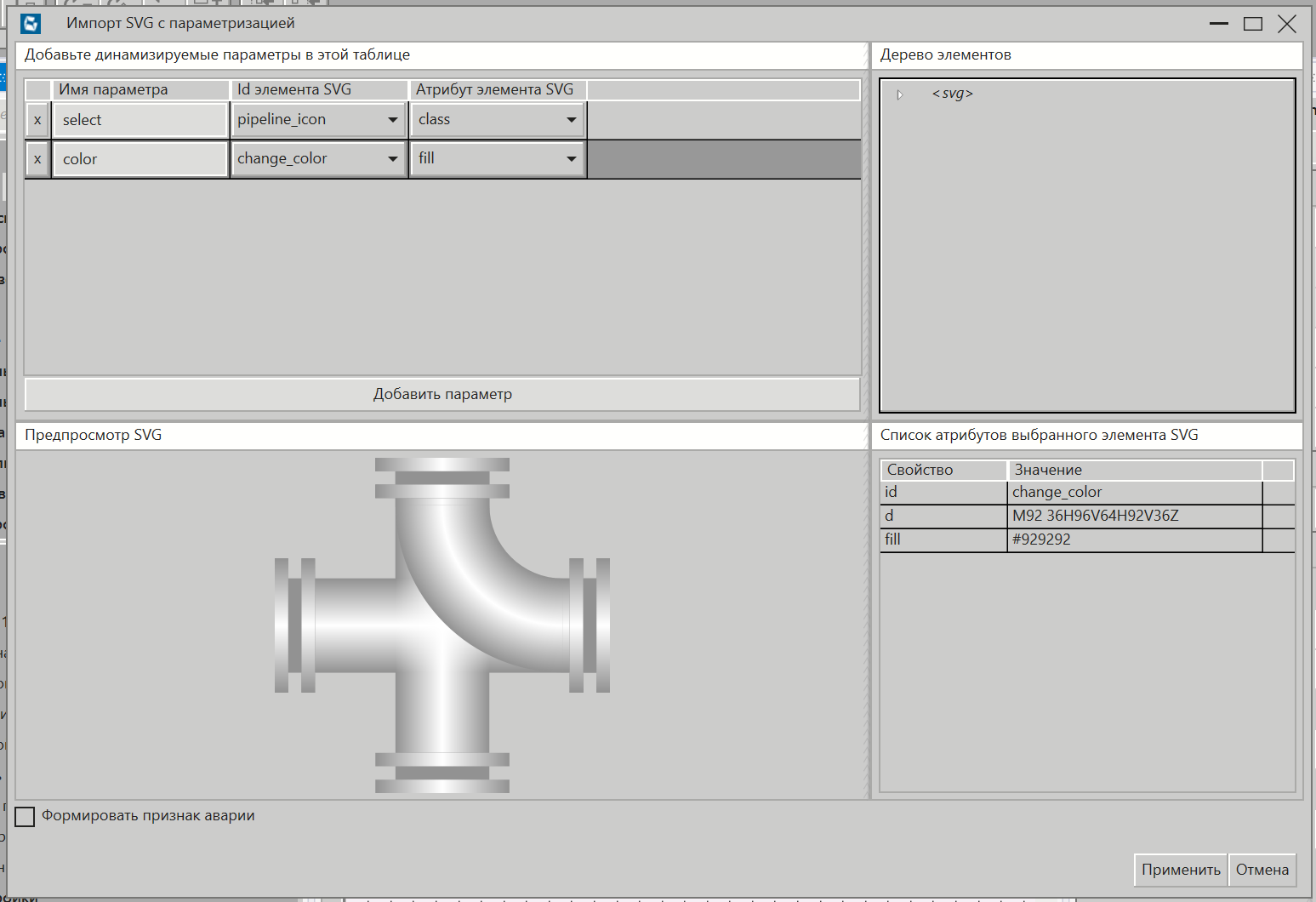Select the #929292 fill value cell
Image resolution: width=1316 pixels, height=902 pixels.
click(x=1134, y=539)
